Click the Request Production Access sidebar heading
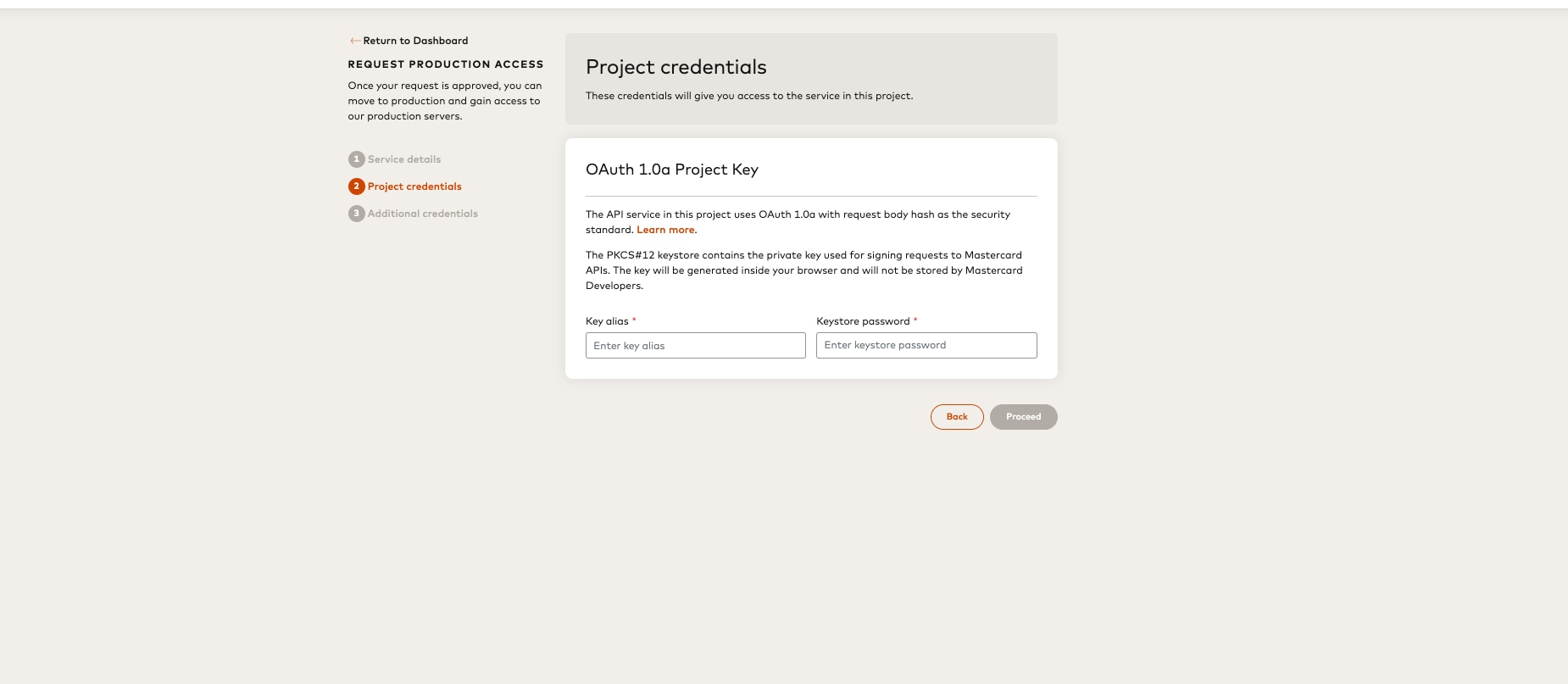The image size is (1568, 684). 445,64
